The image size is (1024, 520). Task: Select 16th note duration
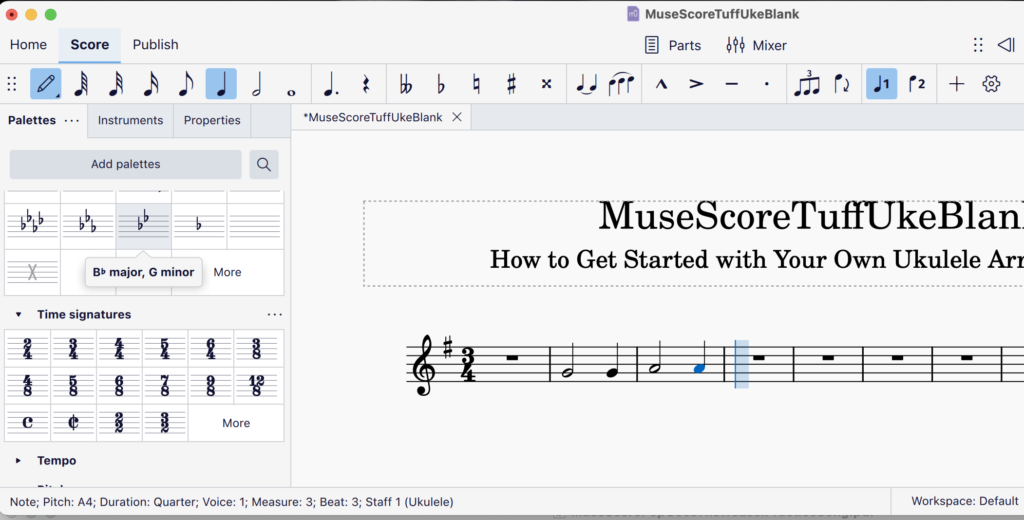[151, 84]
